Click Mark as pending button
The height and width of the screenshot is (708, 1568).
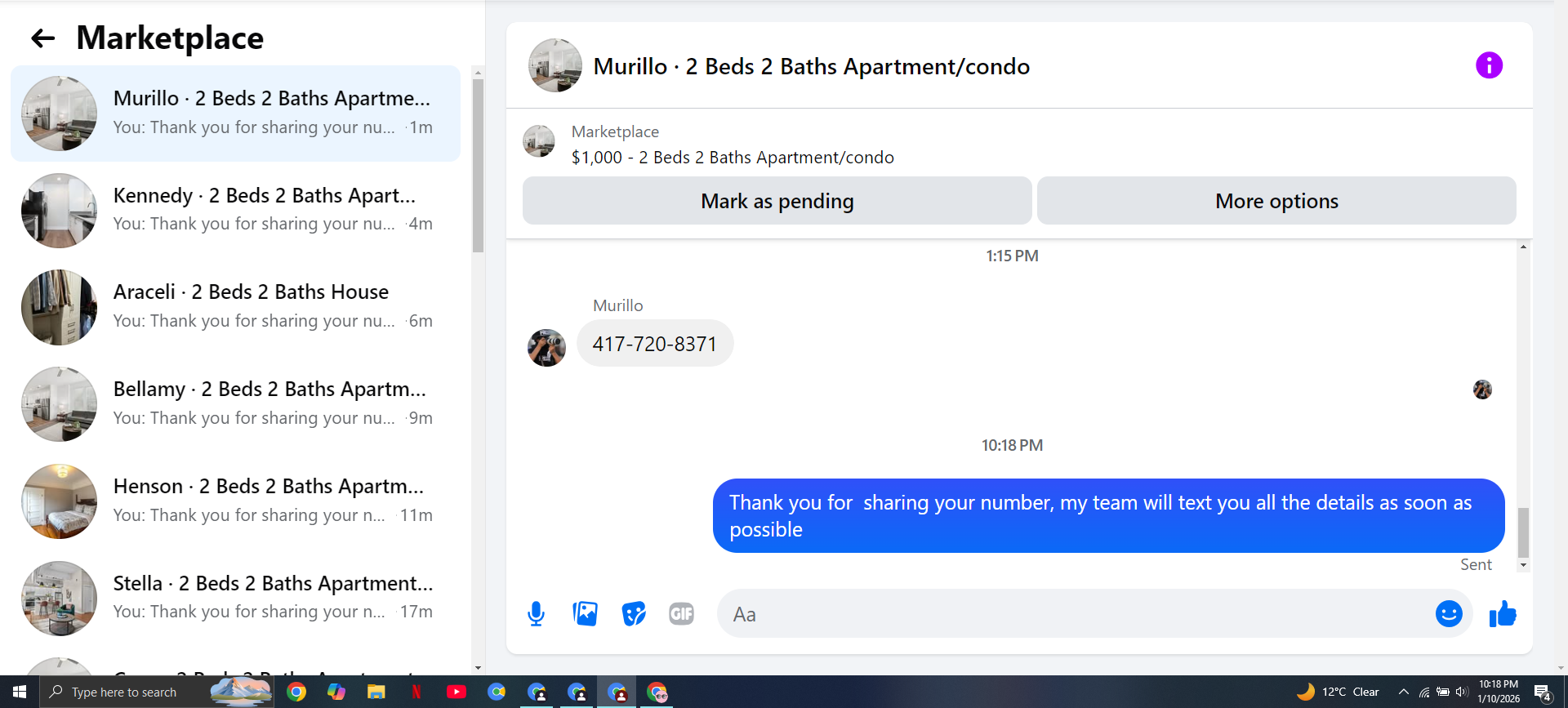click(777, 201)
